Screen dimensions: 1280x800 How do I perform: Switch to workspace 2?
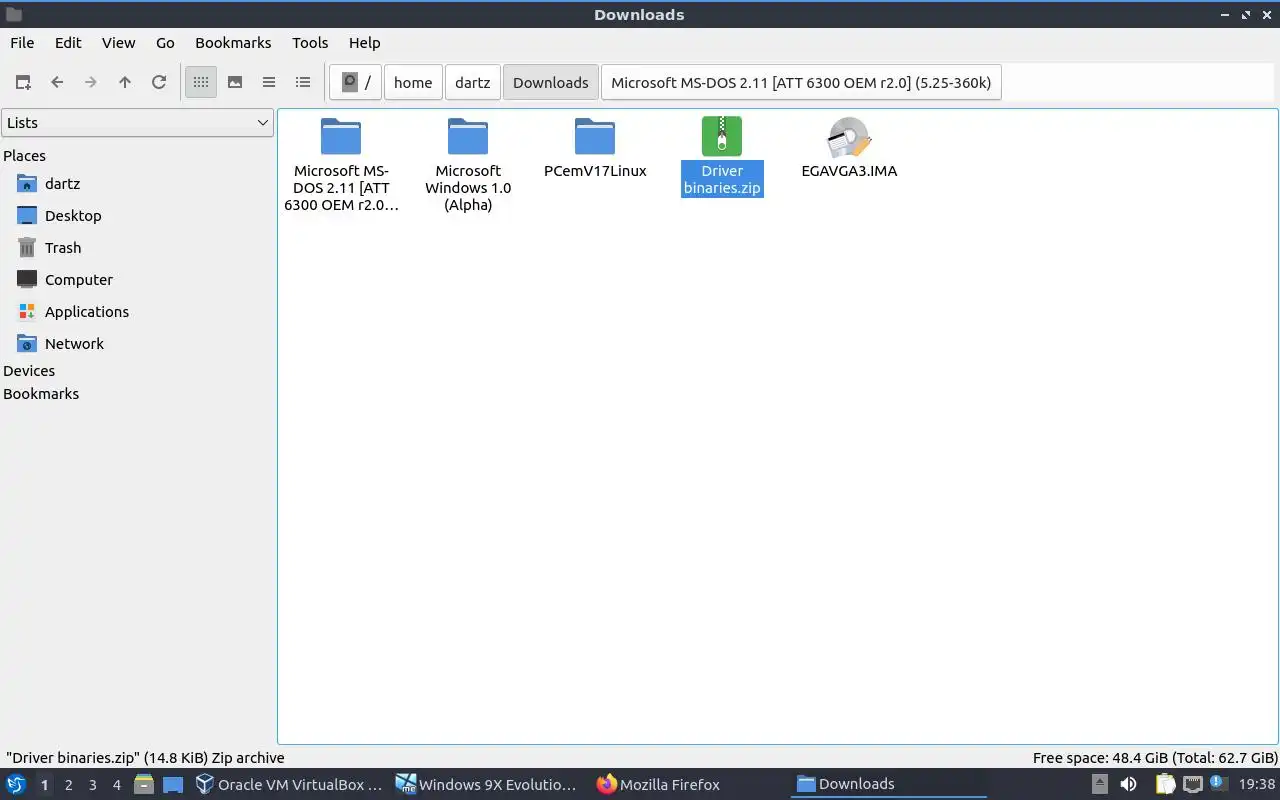pyautogui.click(x=68, y=785)
